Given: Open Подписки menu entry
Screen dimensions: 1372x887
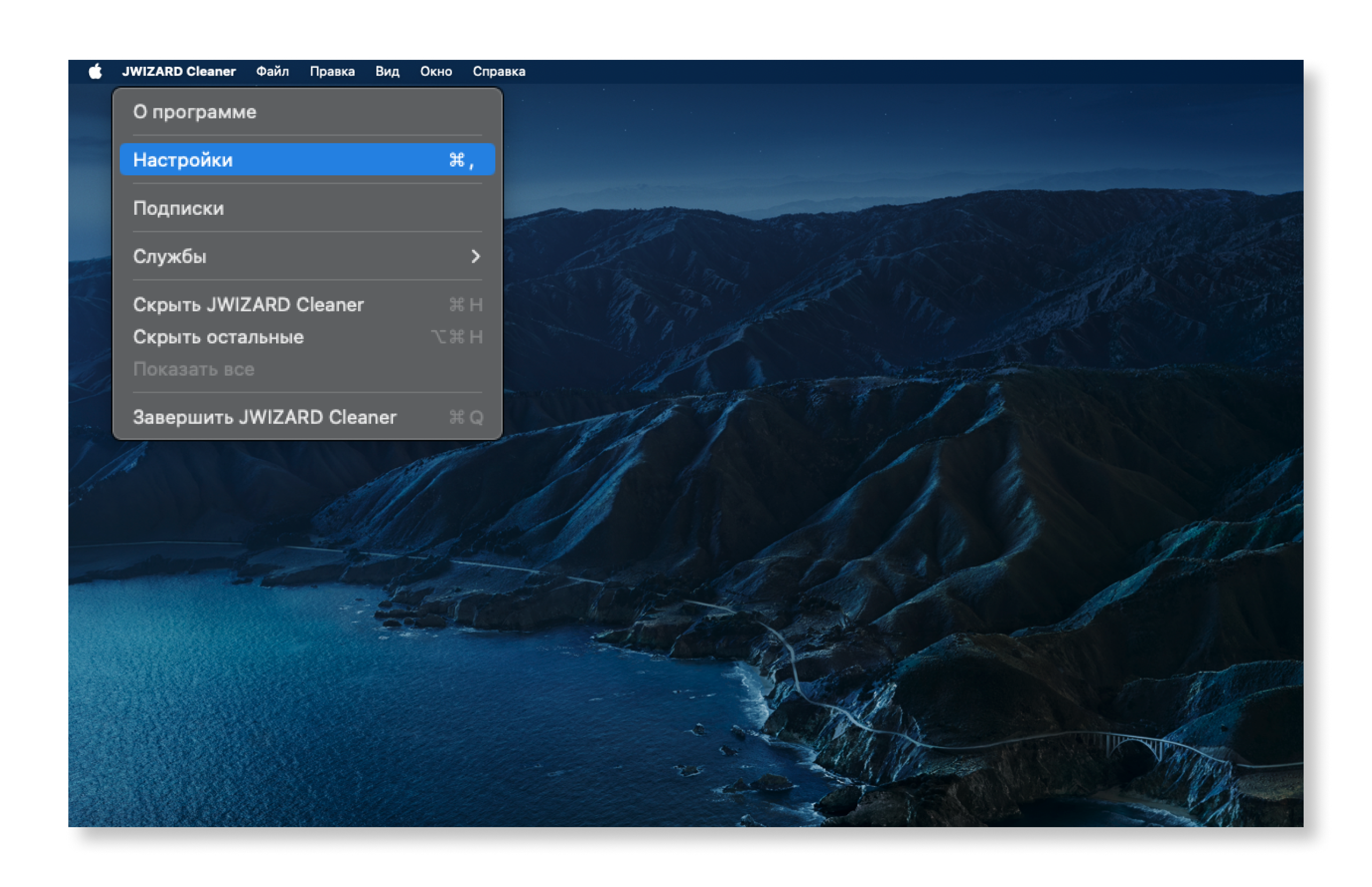Looking at the screenshot, I should [307, 208].
